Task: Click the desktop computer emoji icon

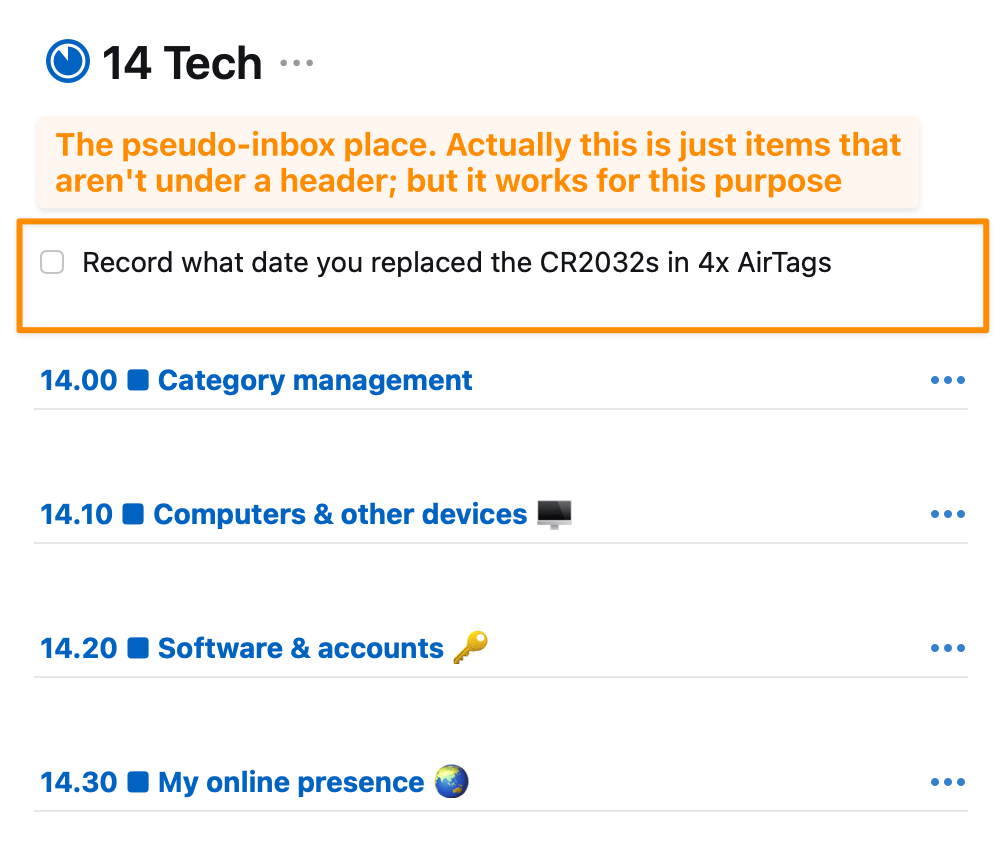Action: (554, 515)
